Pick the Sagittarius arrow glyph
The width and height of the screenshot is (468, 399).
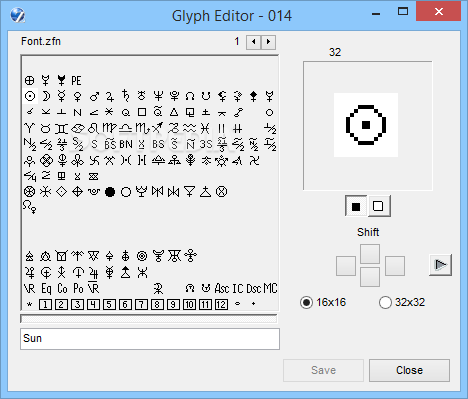(x=157, y=128)
